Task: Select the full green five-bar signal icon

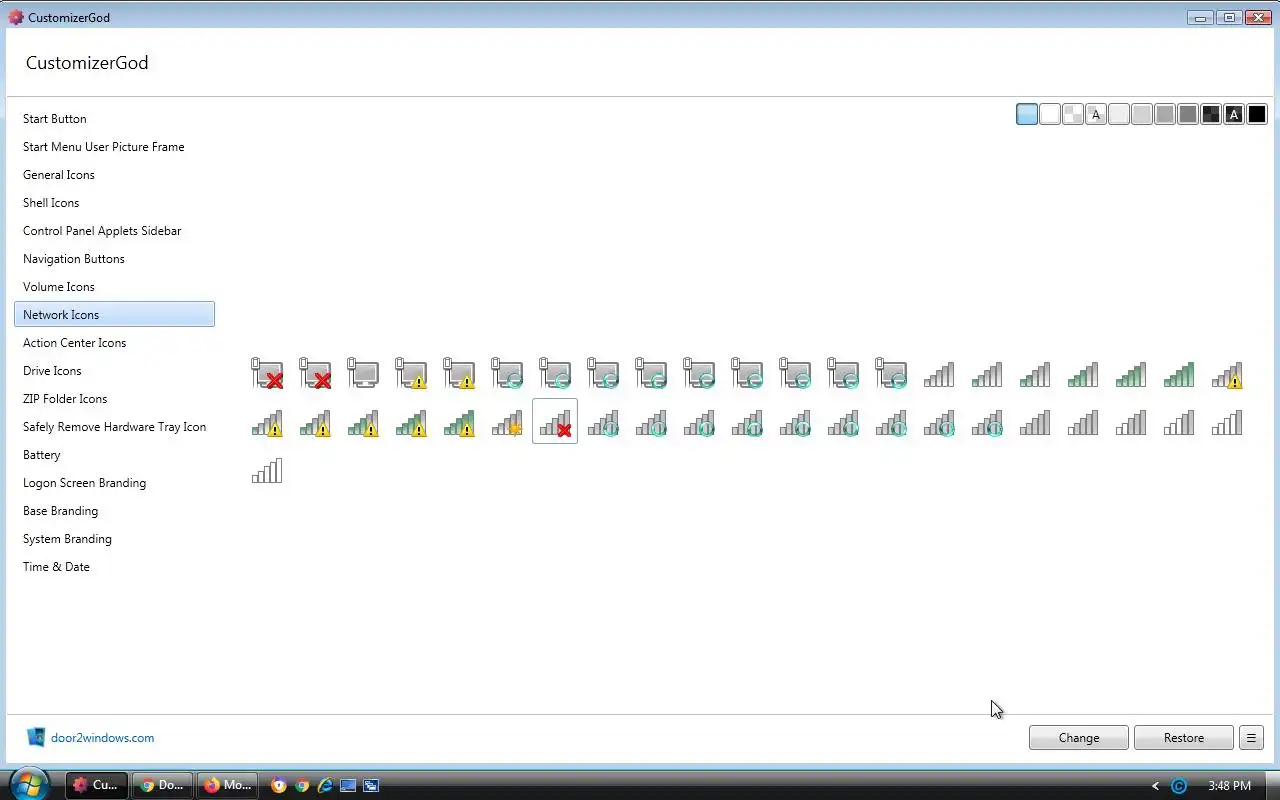Action: [x=1179, y=373]
